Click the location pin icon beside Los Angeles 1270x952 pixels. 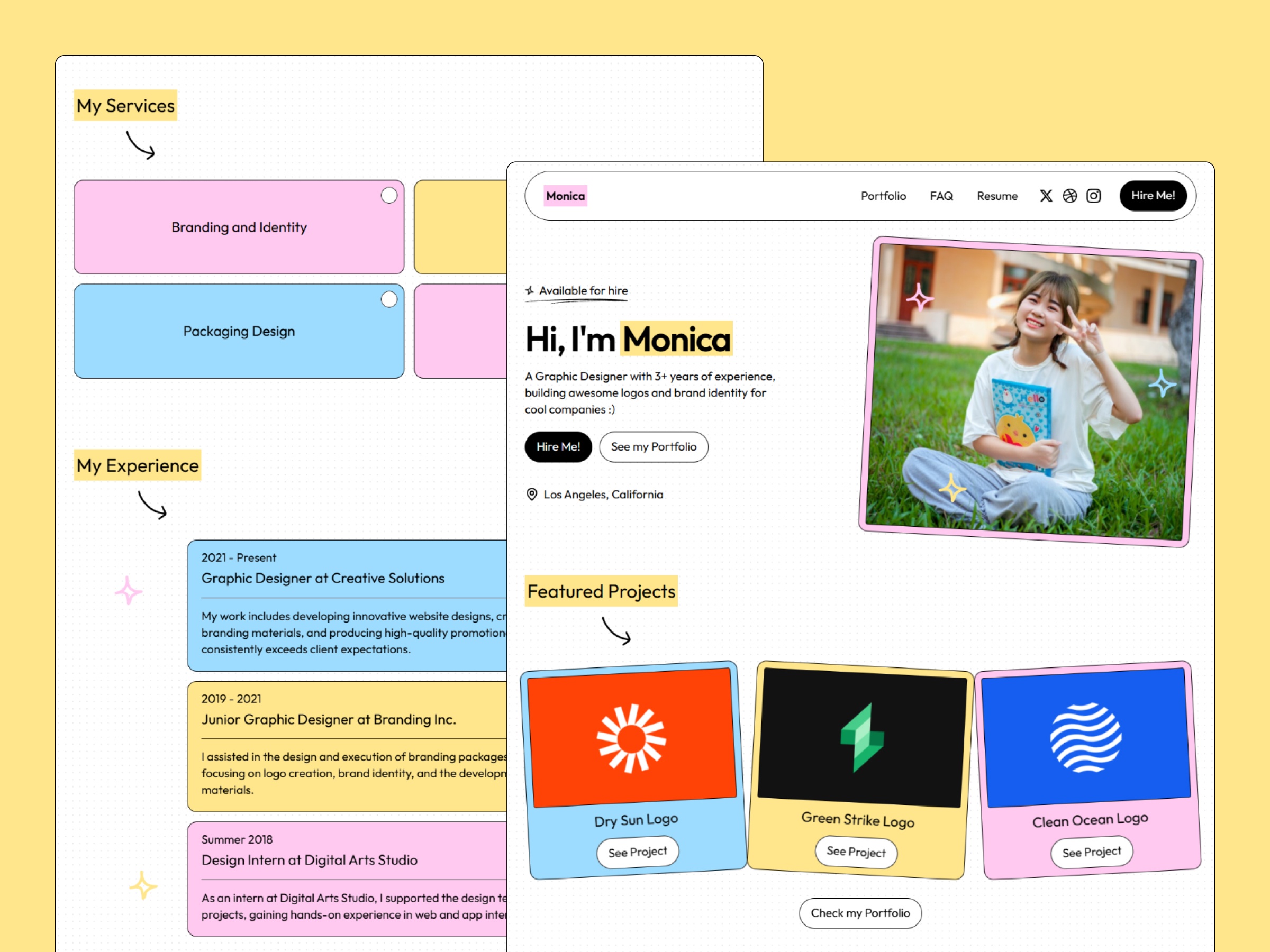tap(532, 494)
